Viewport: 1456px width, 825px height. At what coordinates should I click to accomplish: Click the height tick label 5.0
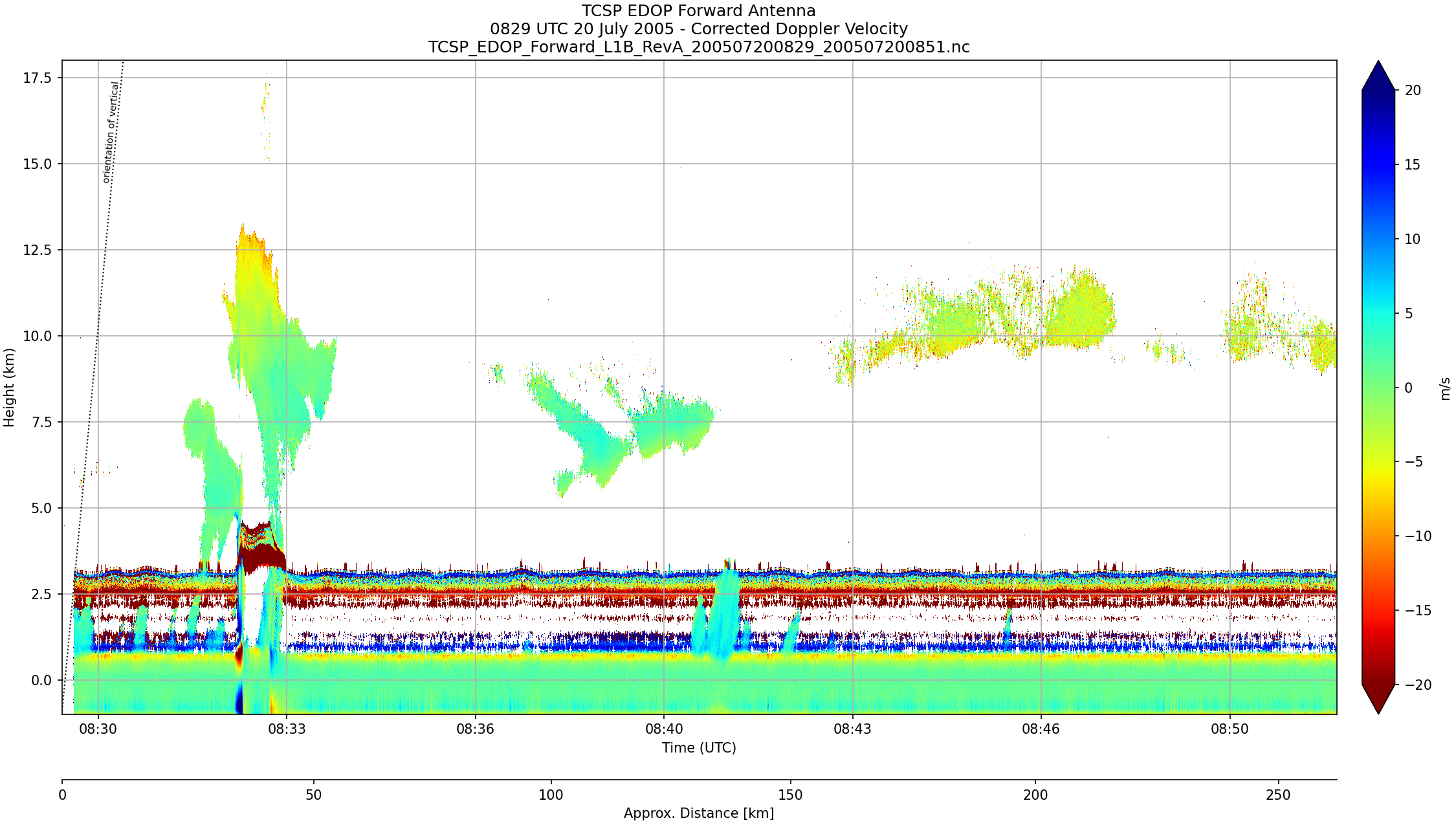coord(41,509)
